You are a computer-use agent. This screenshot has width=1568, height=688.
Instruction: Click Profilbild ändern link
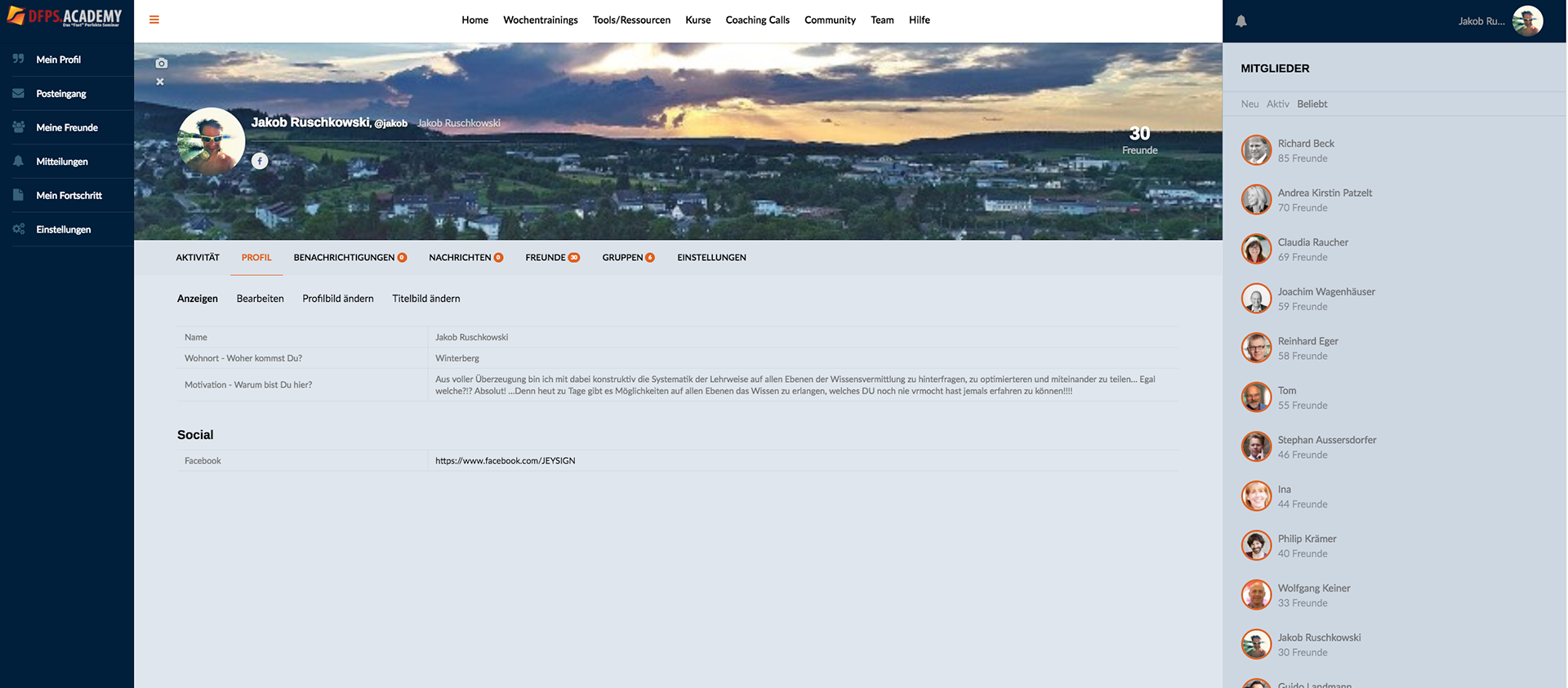click(338, 299)
